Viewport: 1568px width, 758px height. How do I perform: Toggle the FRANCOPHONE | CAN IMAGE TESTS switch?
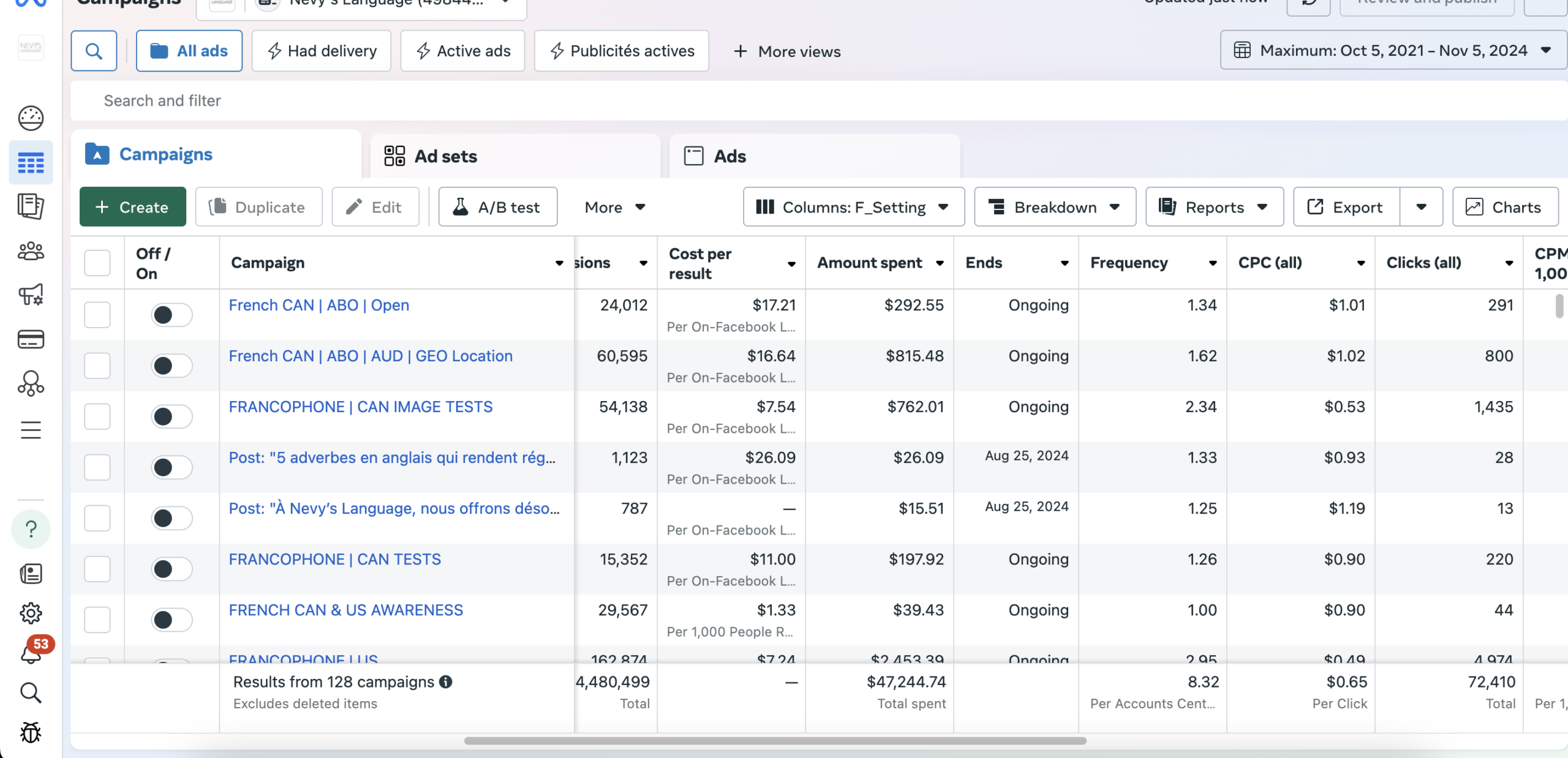tap(171, 416)
